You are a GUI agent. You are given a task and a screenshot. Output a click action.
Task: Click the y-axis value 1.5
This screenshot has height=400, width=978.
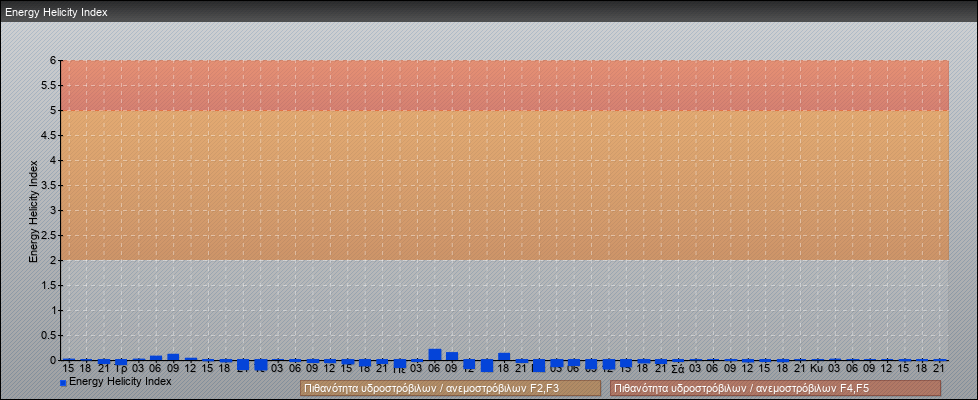(49, 285)
